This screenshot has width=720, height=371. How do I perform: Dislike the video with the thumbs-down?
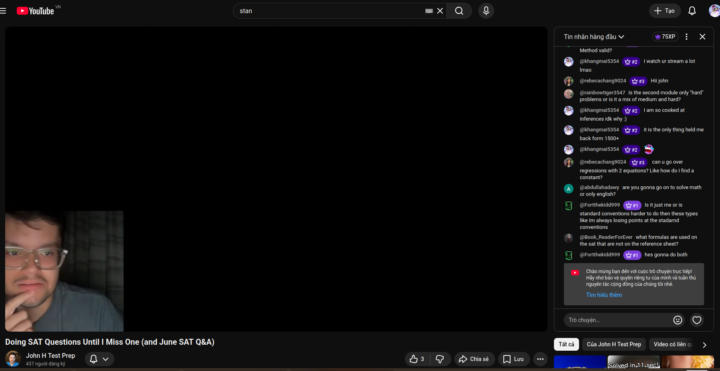point(439,359)
